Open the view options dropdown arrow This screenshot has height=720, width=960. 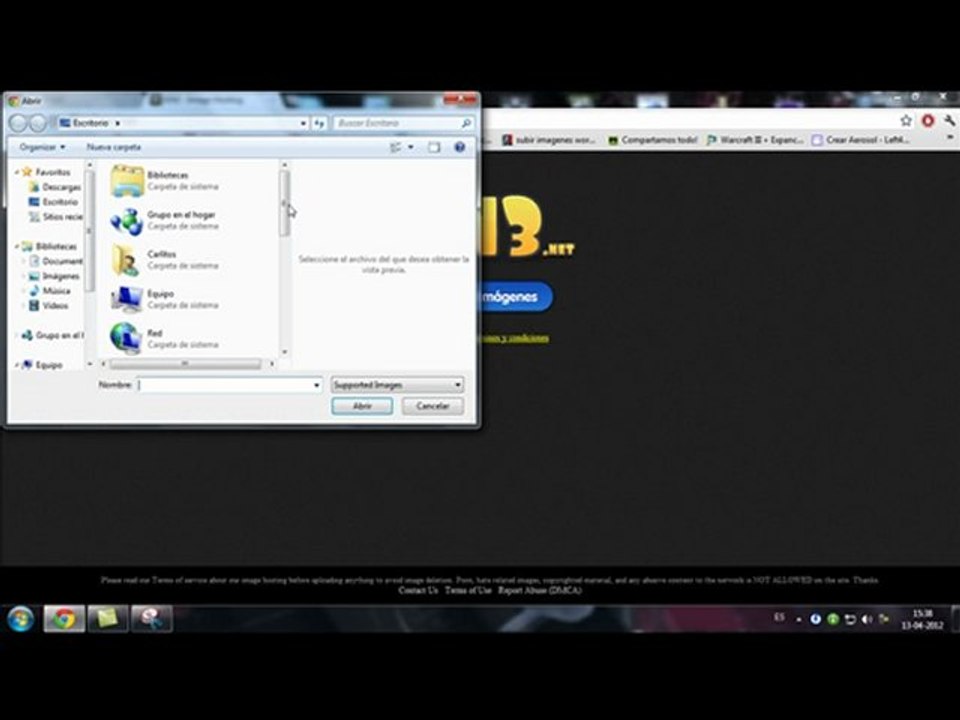(411, 147)
